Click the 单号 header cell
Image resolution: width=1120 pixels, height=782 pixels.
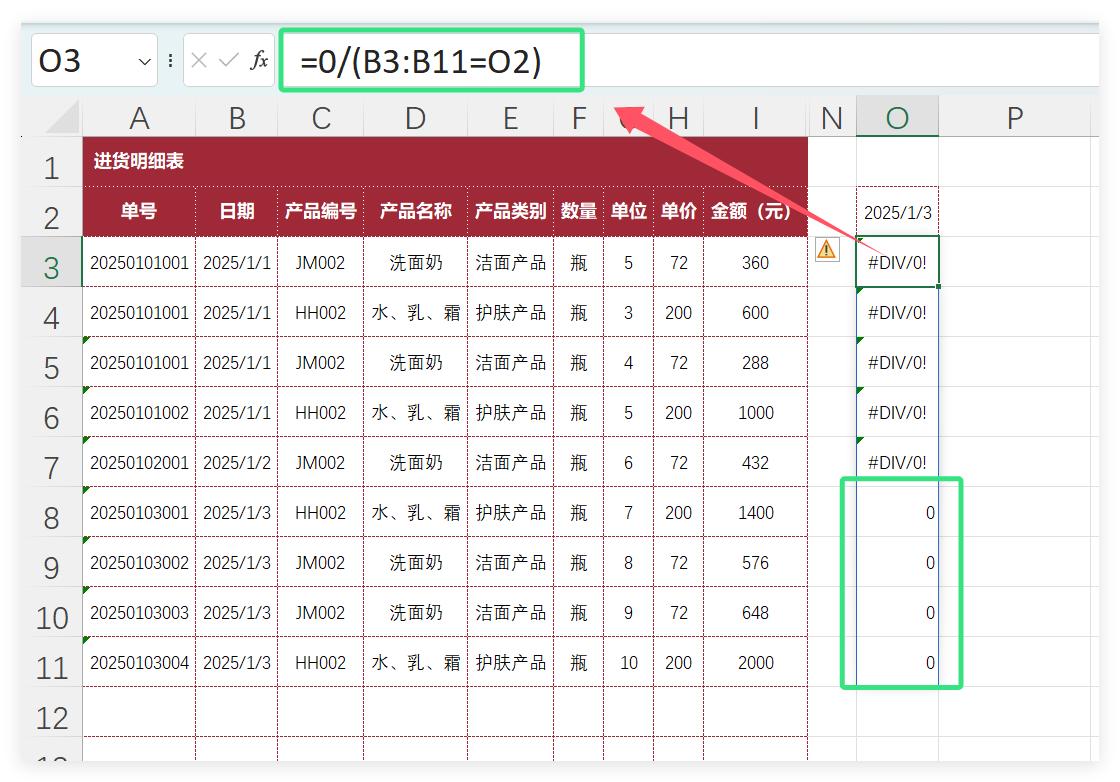(x=139, y=211)
